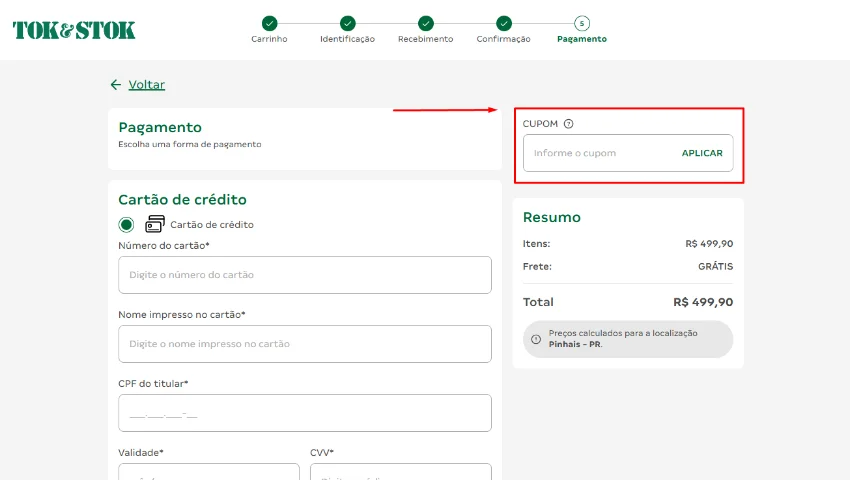Focus the CVV field
Image resolution: width=850 pixels, height=480 pixels.
(401, 471)
